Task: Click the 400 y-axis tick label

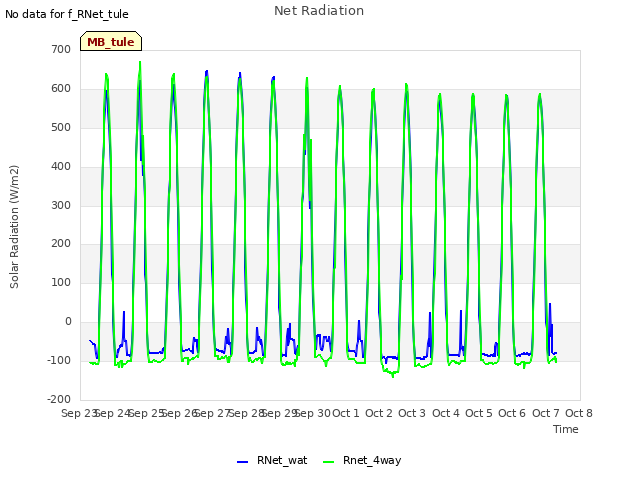Action: pyautogui.click(x=61, y=167)
